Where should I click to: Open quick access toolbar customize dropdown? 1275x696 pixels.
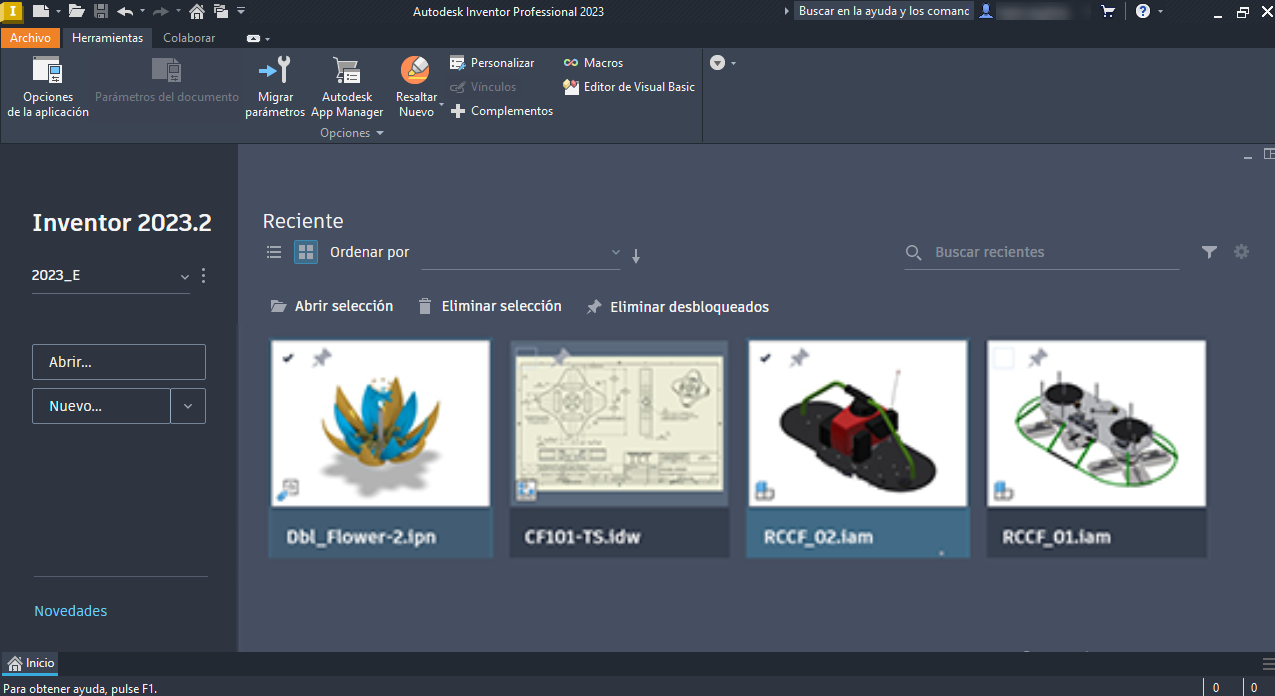[239, 11]
